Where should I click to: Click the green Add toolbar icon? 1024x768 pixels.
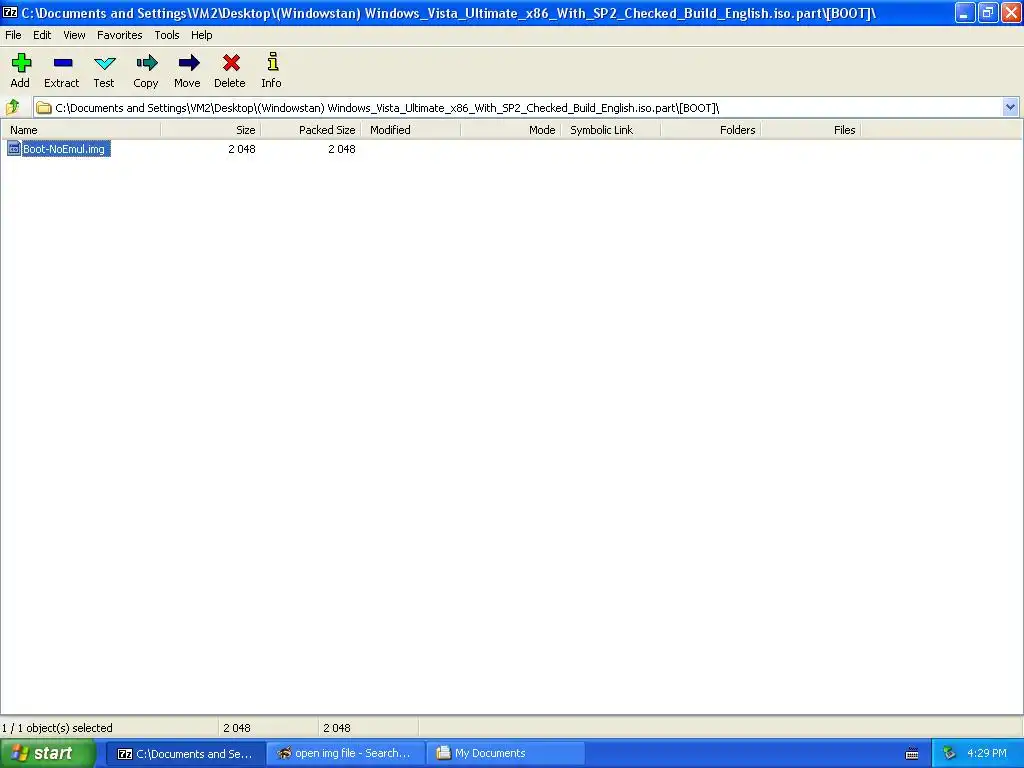pyautogui.click(x=21, y=63)
